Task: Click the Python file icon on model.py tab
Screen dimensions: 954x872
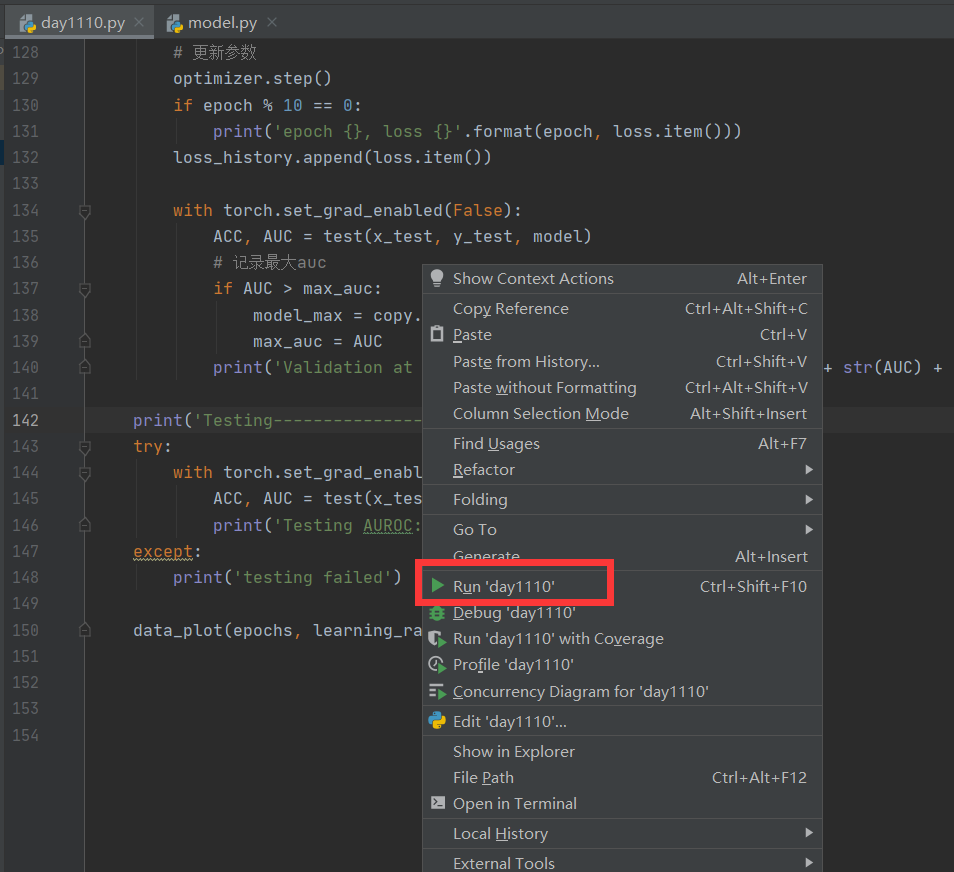Action: click(x=175, y=23)
